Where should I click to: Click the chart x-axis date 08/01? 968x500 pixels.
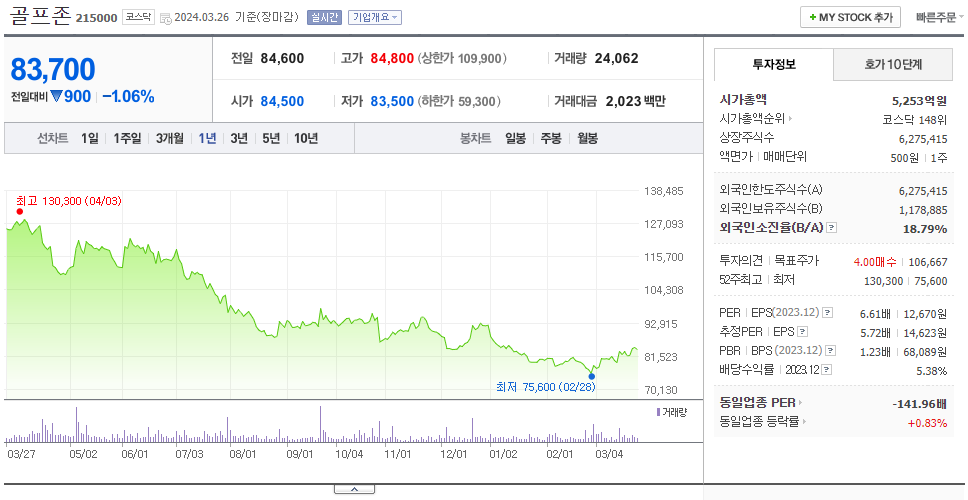243,454
